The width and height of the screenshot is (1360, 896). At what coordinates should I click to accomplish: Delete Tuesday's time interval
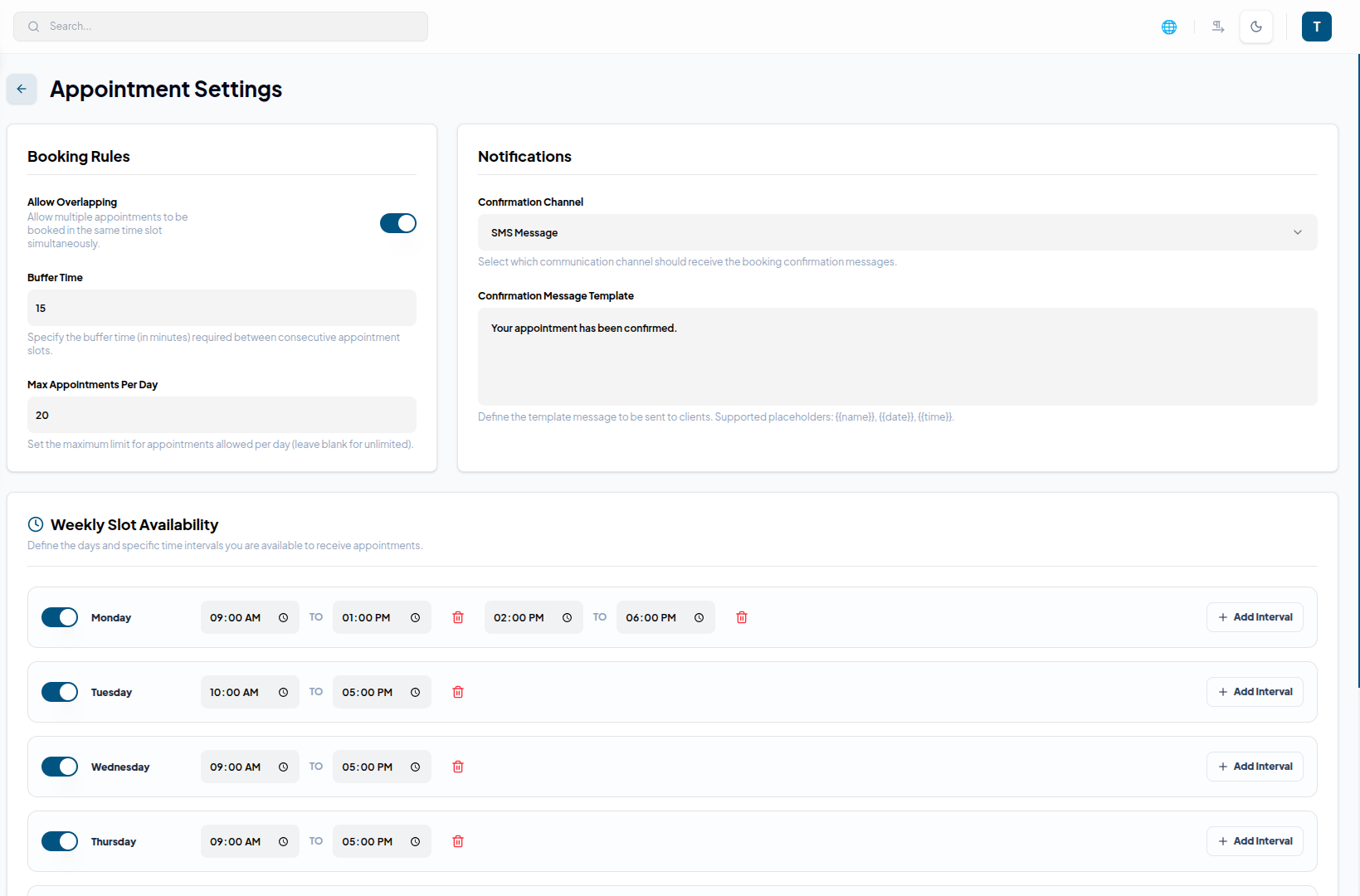458,692
